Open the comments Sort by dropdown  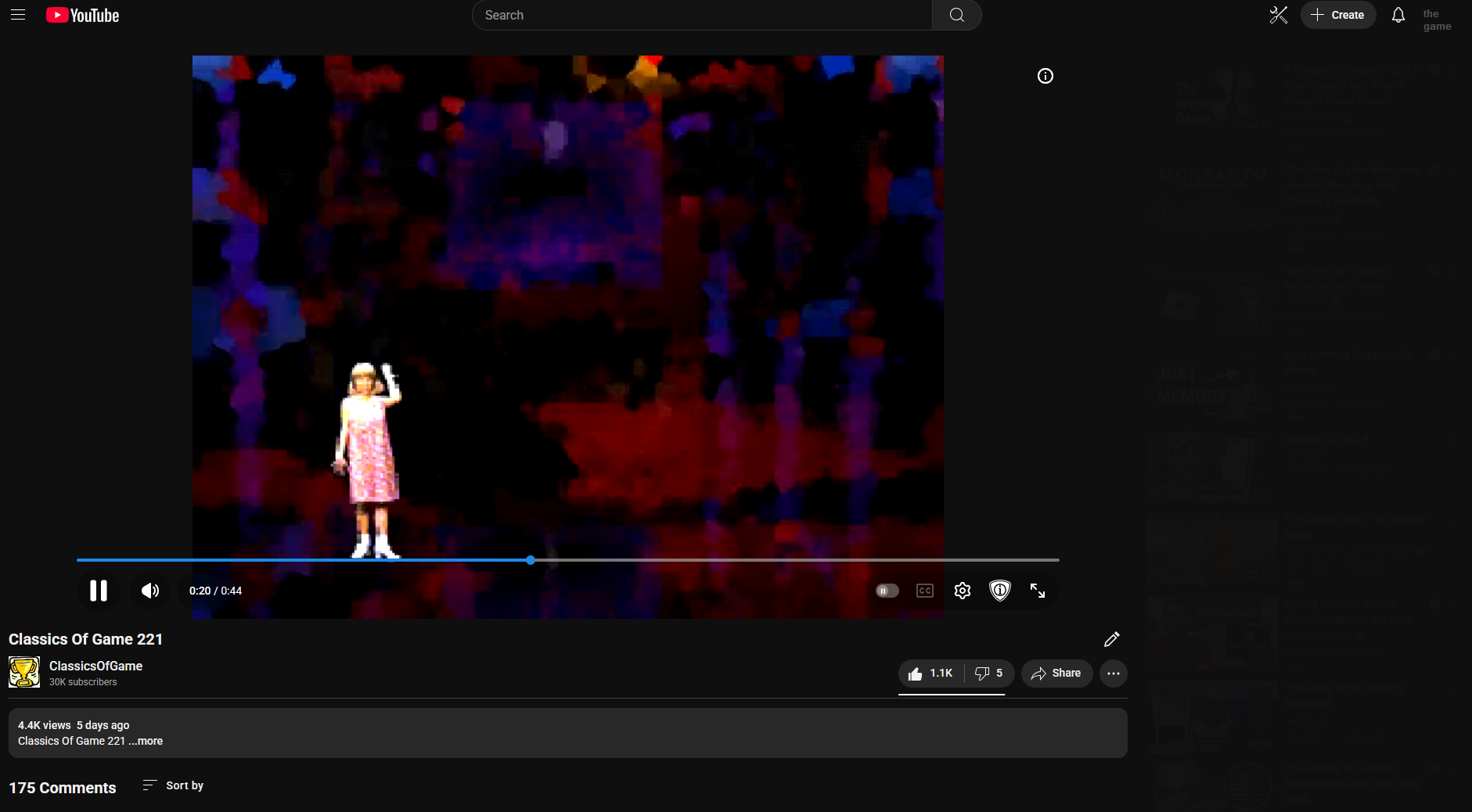click(173, 785)
